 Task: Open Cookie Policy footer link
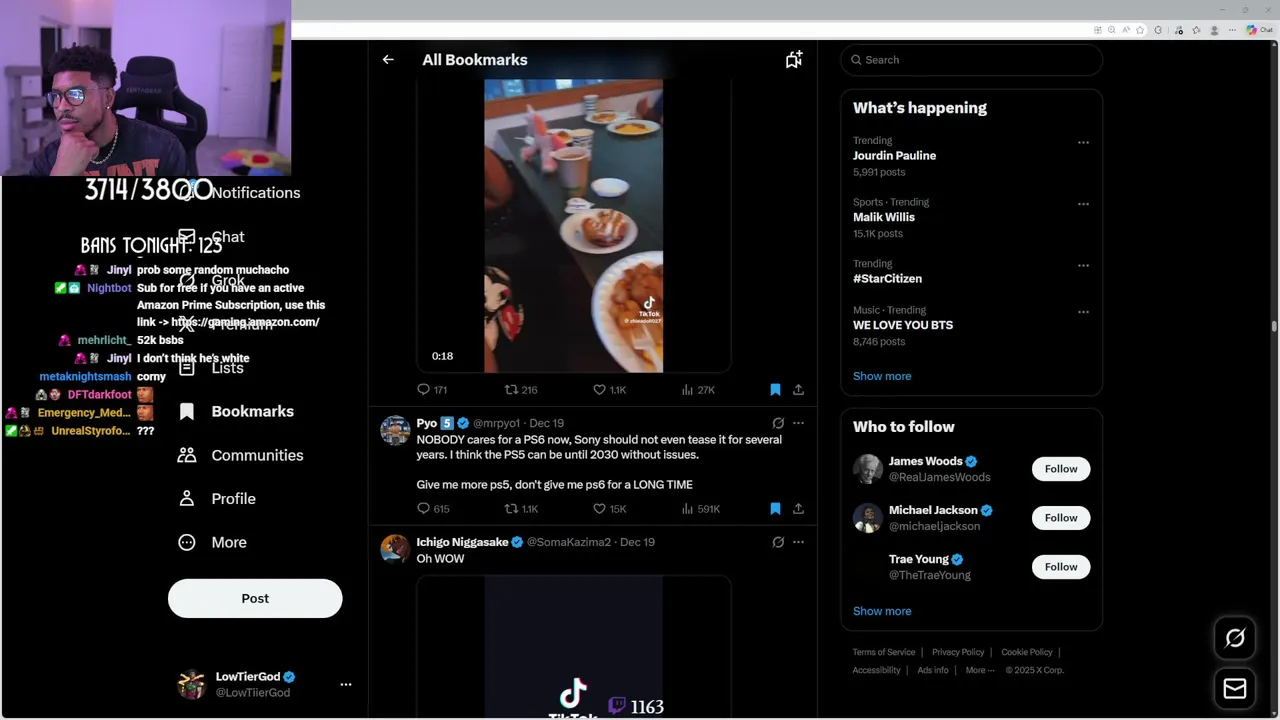(x=1027, y=652)
